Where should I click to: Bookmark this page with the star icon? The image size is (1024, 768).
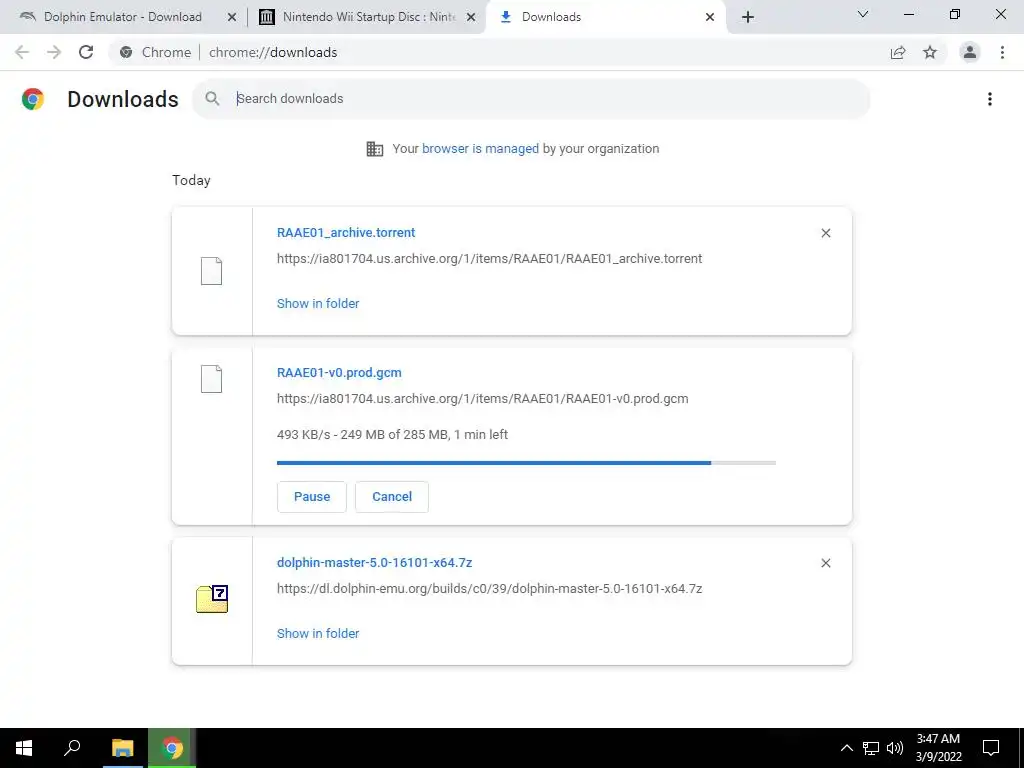coord(930,53)
